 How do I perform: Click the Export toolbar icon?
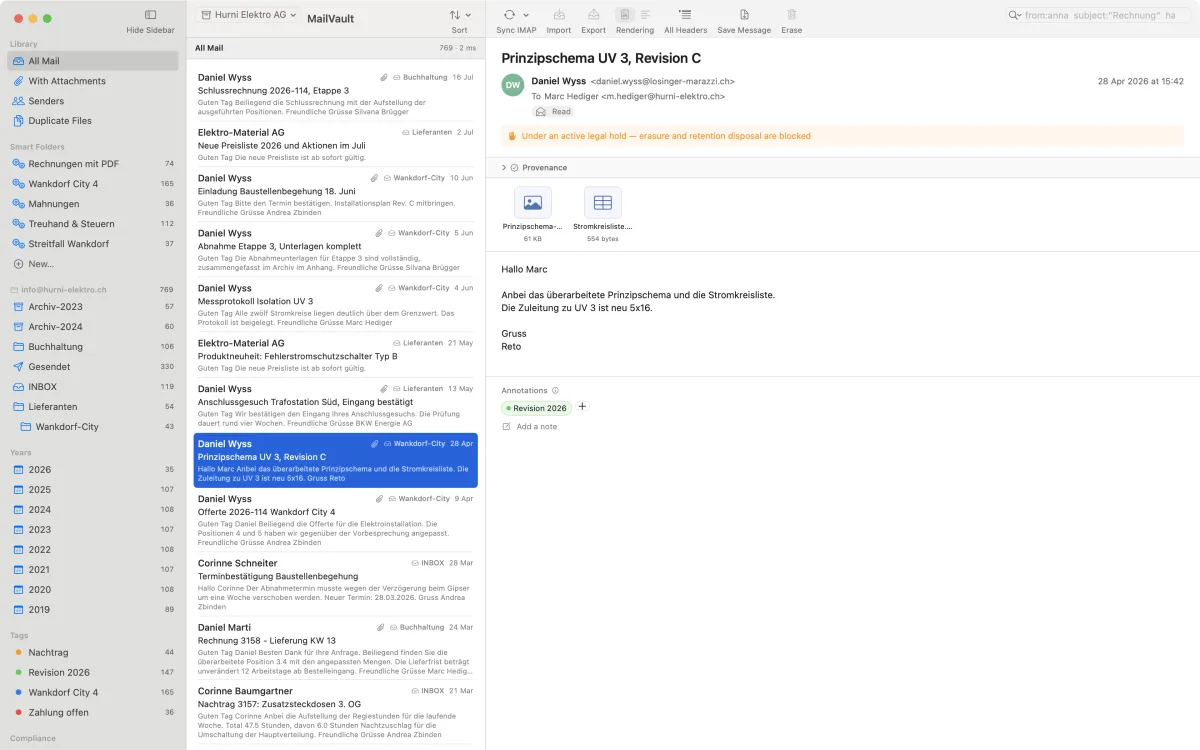[x=594, y=15]
